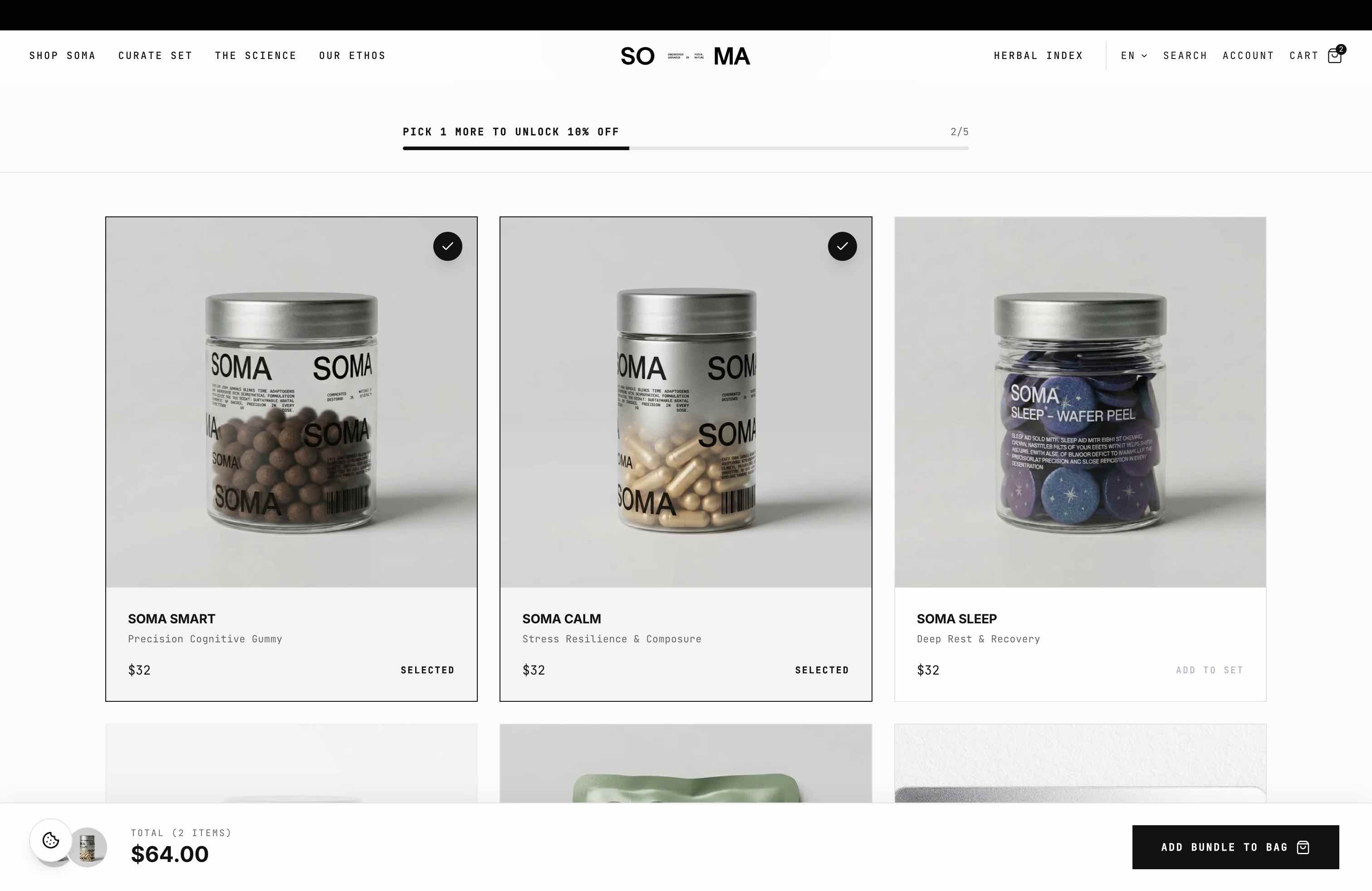The image size is (1372, 891).
Task: Go to CURATE SET page
Action: [x=155, y=56]
